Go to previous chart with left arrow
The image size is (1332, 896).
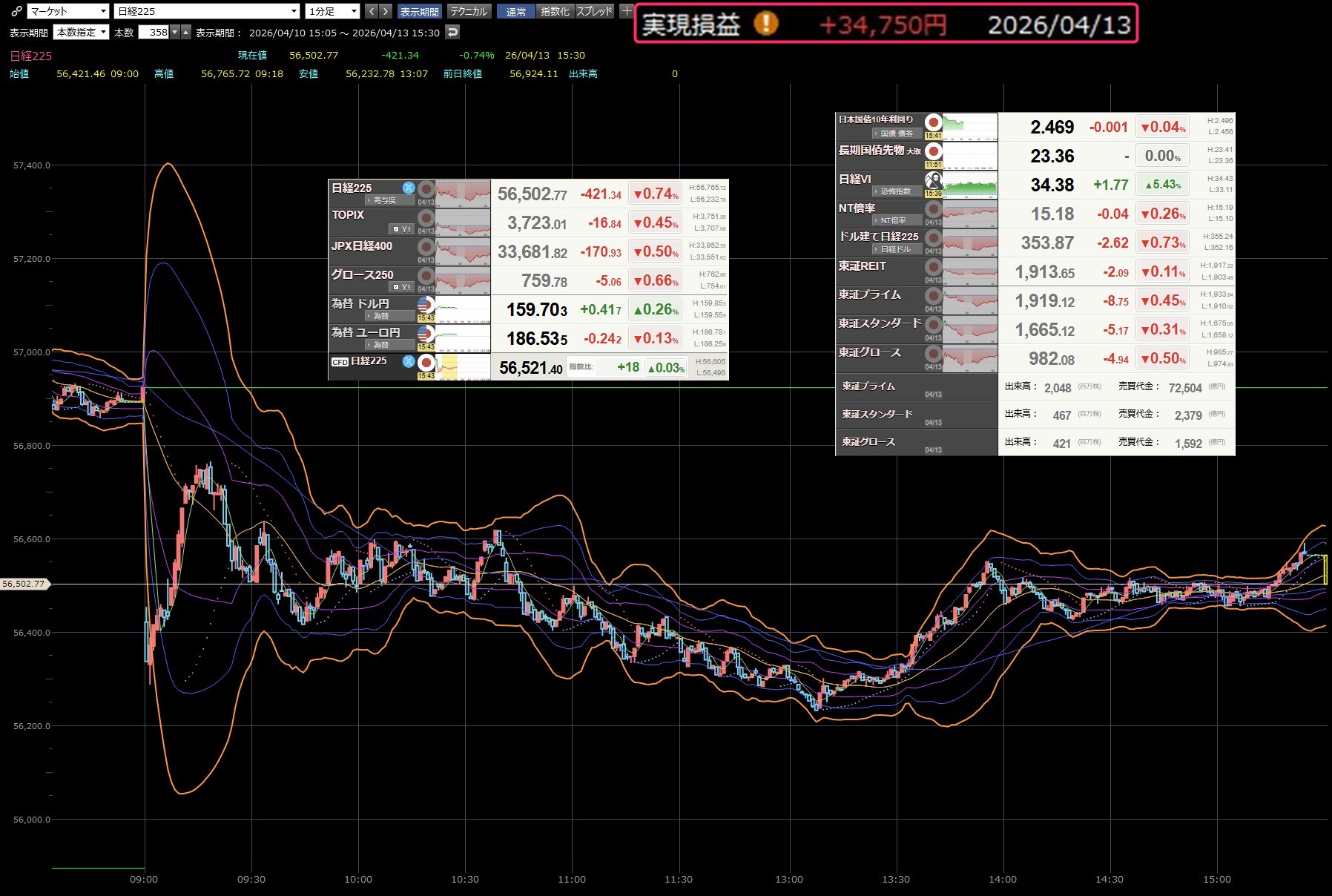pyautogui.click(x=372, y=11)
